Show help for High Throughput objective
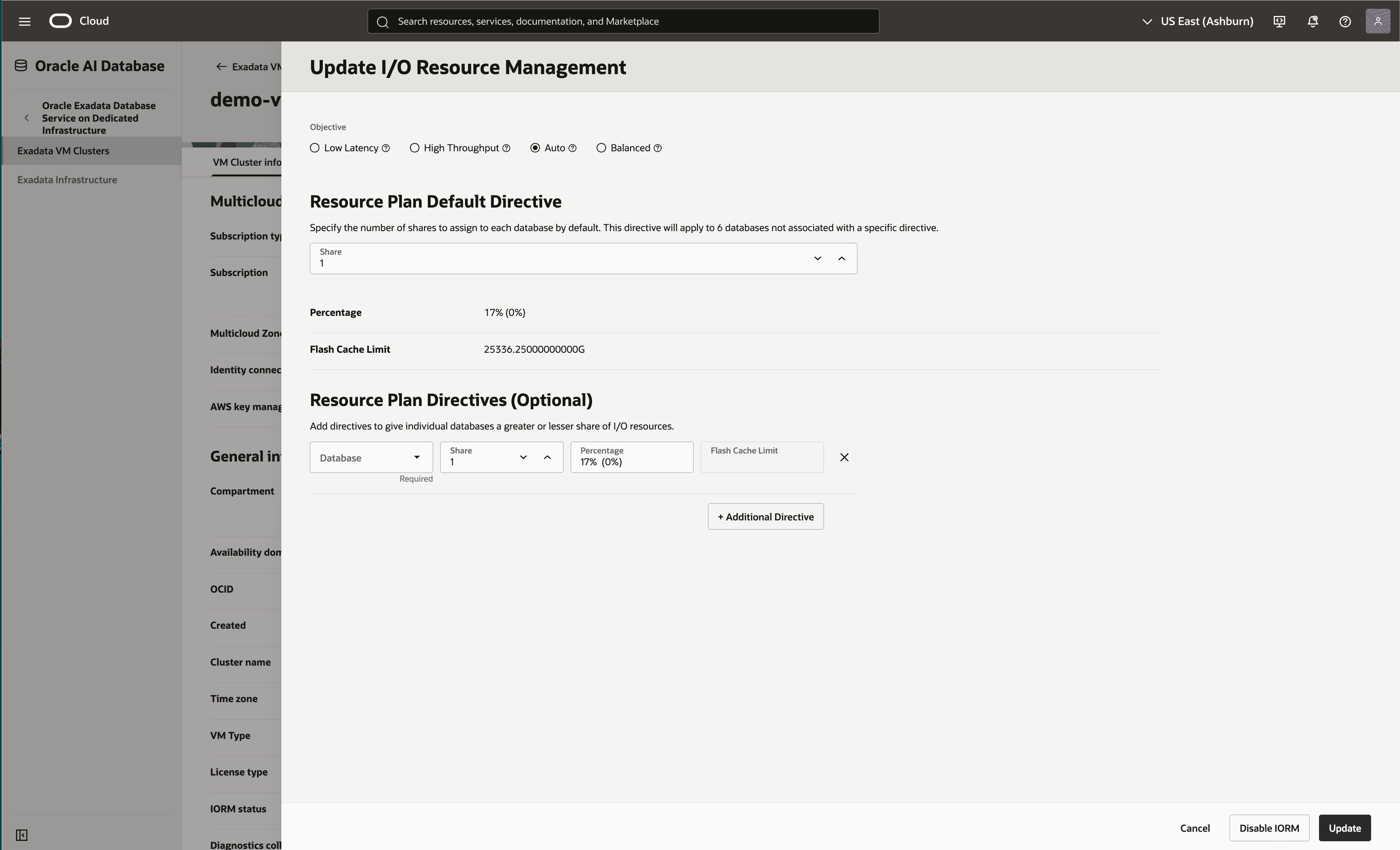Image resolution: width=1400 pixels, height=850 pixels. (x=506, y=148)
